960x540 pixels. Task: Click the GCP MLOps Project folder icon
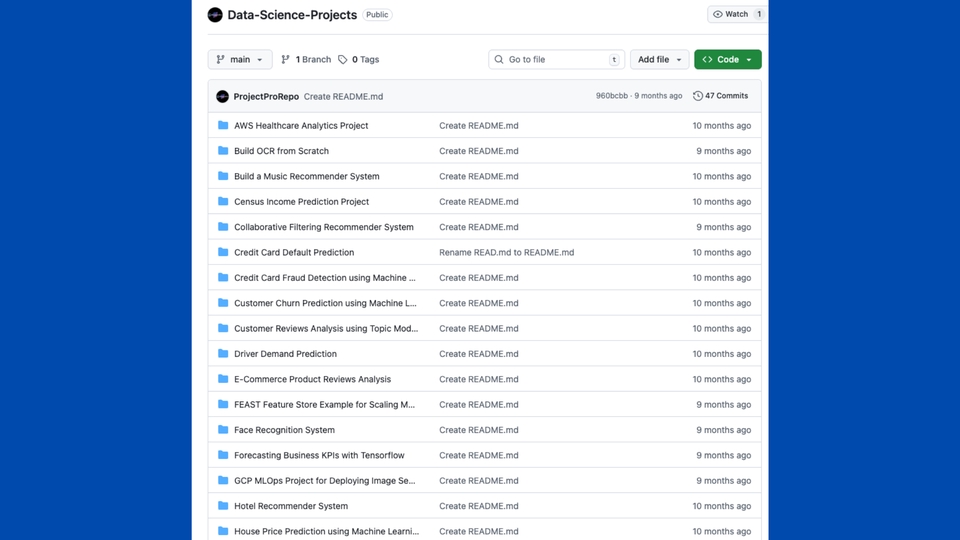point(223,481)
